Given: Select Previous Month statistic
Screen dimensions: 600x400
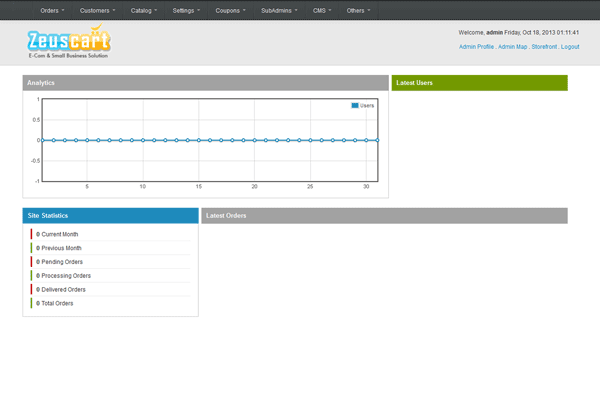Looking at the screenshot, I should (x=61, y=248).
